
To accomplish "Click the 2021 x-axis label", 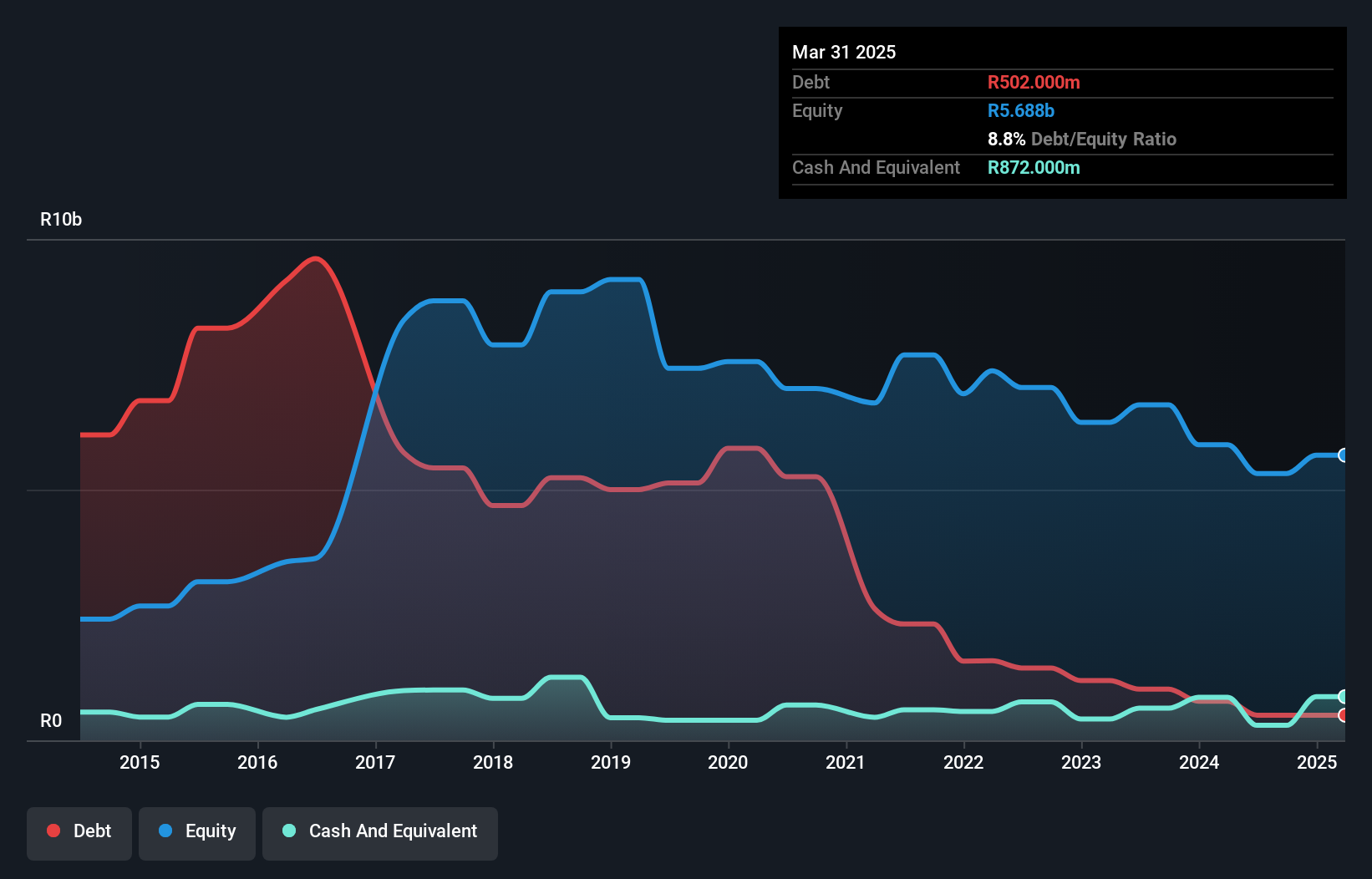I will pos(846,762).
